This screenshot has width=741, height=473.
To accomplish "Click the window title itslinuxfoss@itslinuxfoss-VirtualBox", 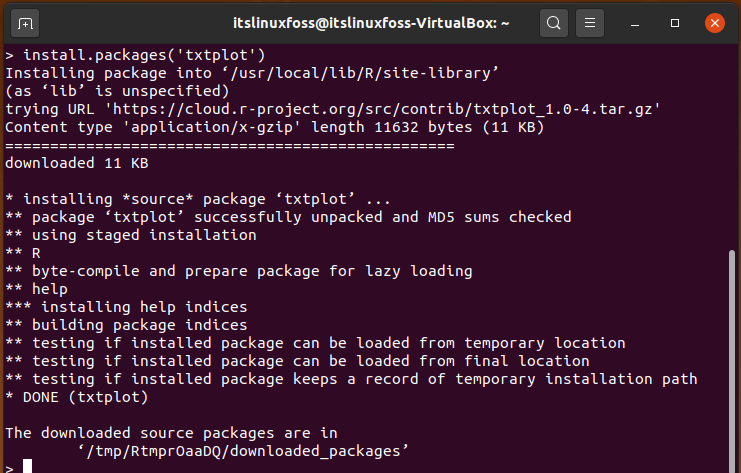I will click(371, 23).
